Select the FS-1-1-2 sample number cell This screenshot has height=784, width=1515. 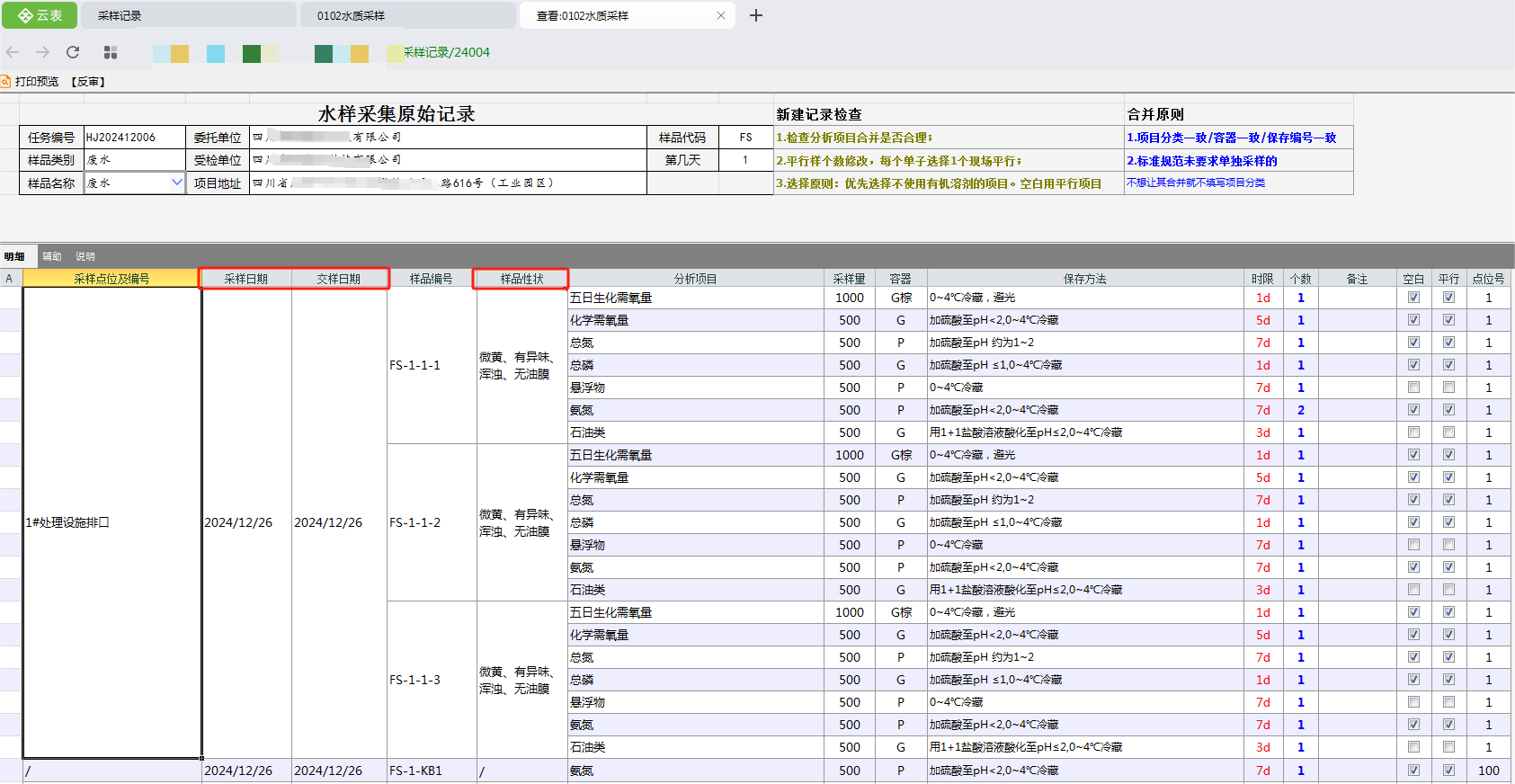432,522
